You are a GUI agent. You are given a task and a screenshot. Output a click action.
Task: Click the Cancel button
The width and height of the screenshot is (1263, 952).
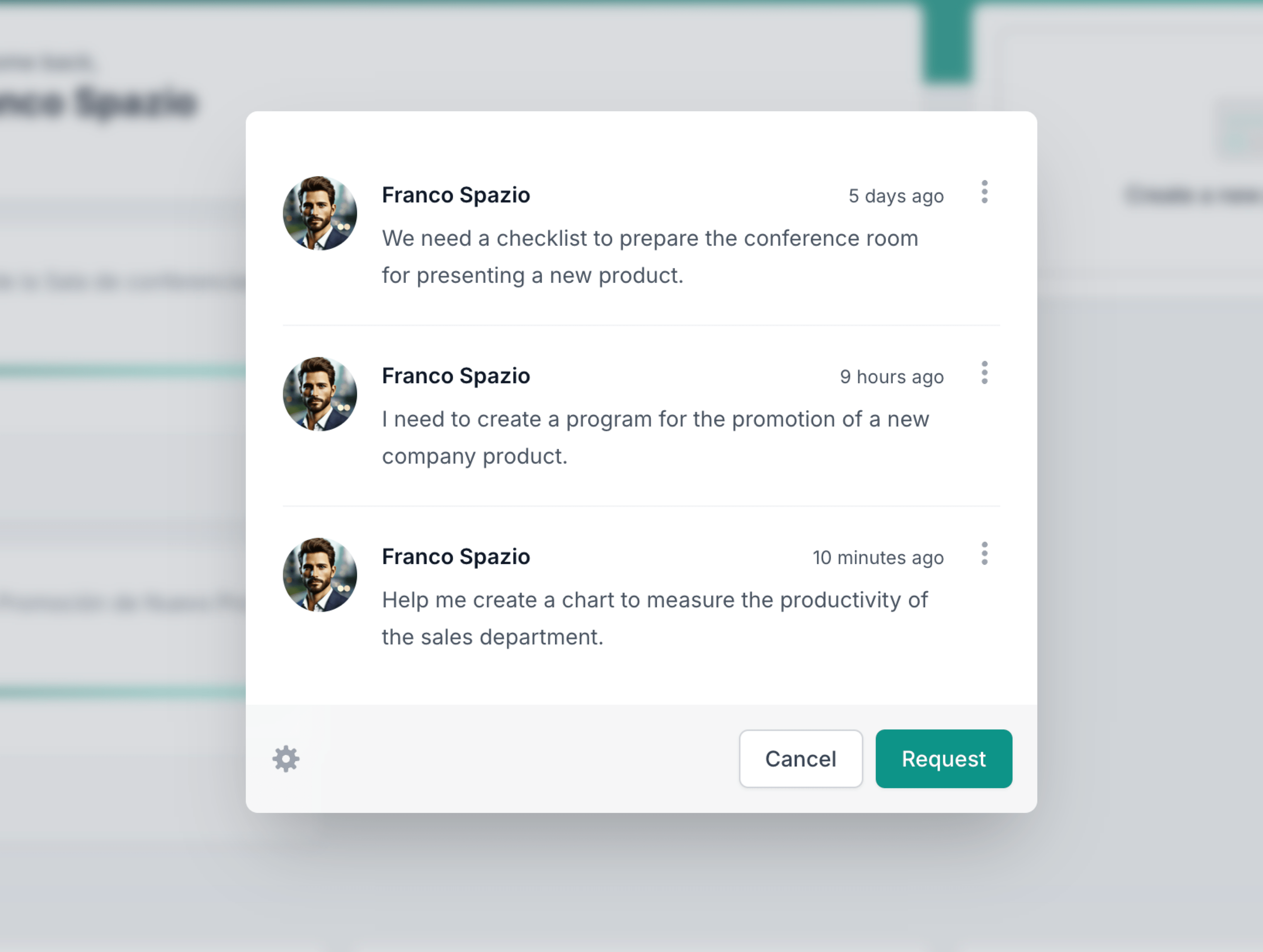click(x=800, y=759)
